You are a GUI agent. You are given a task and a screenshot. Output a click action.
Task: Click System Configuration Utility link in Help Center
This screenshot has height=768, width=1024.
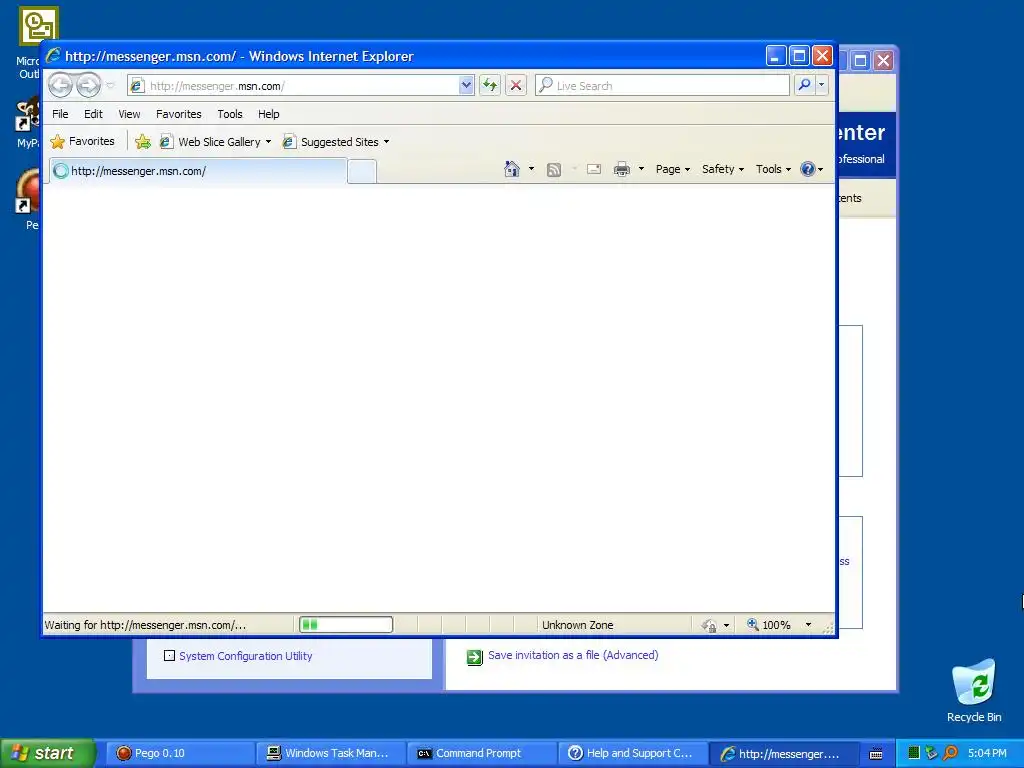coord(246,656)
